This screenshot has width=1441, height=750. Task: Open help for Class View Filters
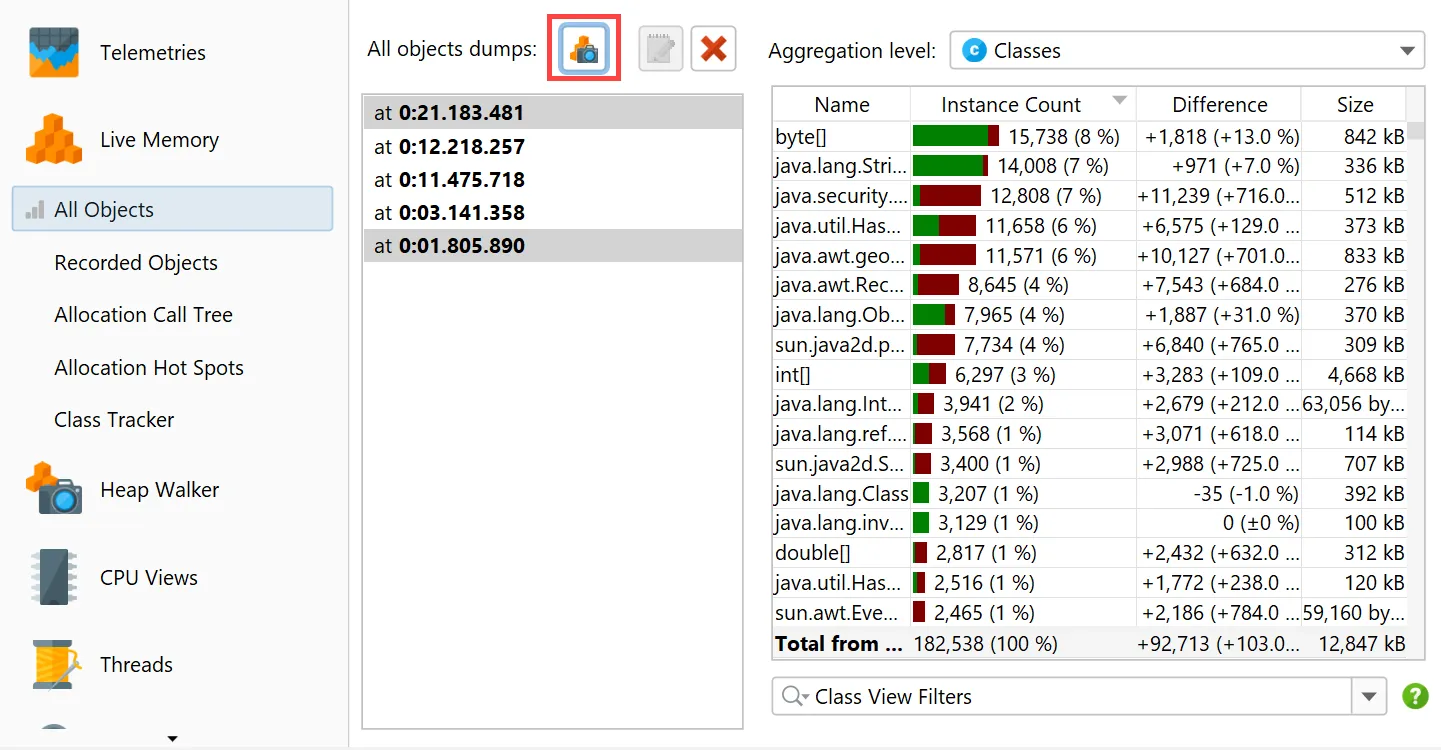1415,696
